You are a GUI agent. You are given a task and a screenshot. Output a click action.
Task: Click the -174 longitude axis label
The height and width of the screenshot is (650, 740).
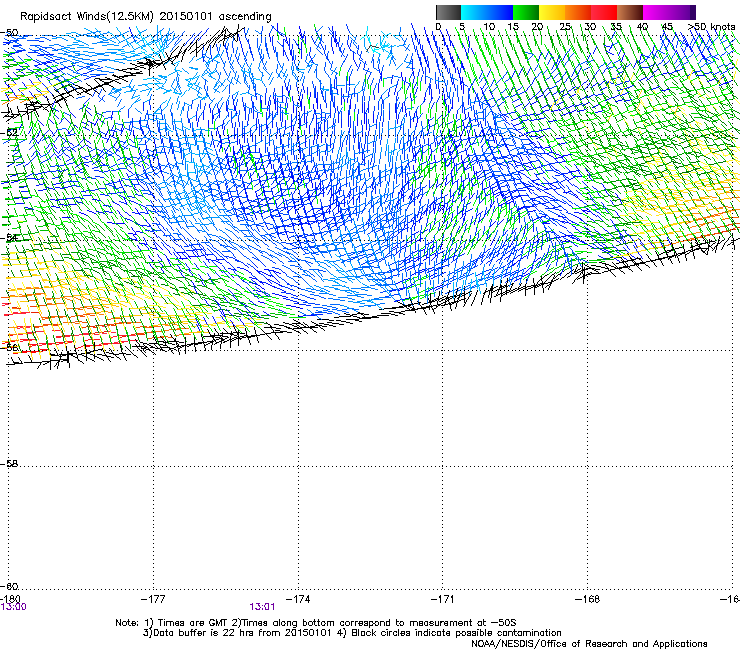298,599
